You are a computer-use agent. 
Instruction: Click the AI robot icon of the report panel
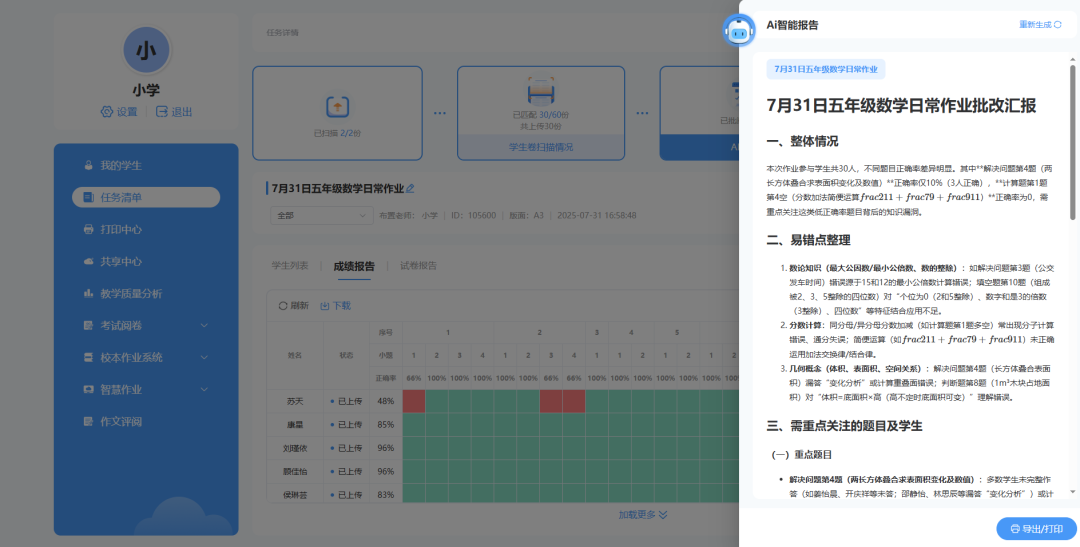click(x=738, y=30)
